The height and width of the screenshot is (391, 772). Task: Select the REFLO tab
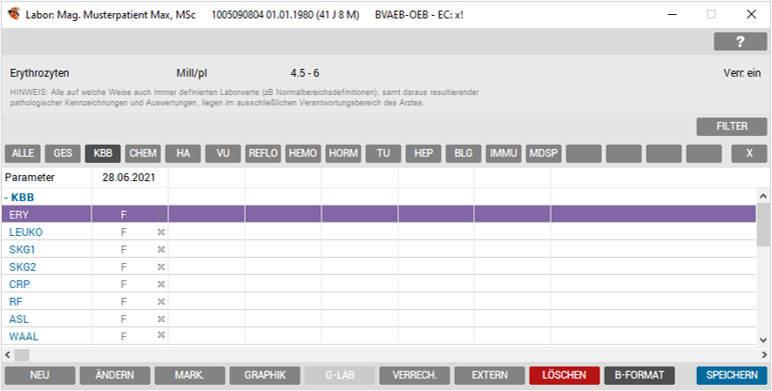[263, 154]
